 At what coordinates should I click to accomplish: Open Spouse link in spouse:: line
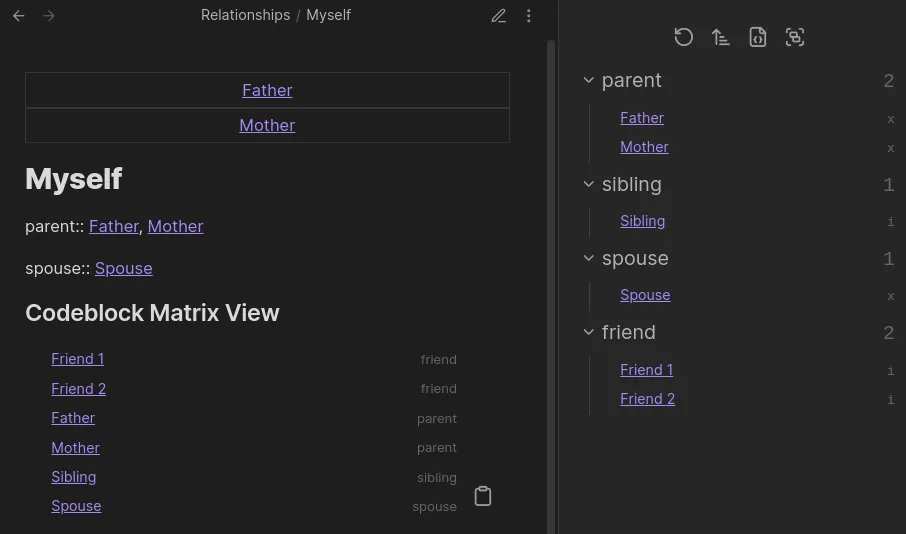pos(124,268)
